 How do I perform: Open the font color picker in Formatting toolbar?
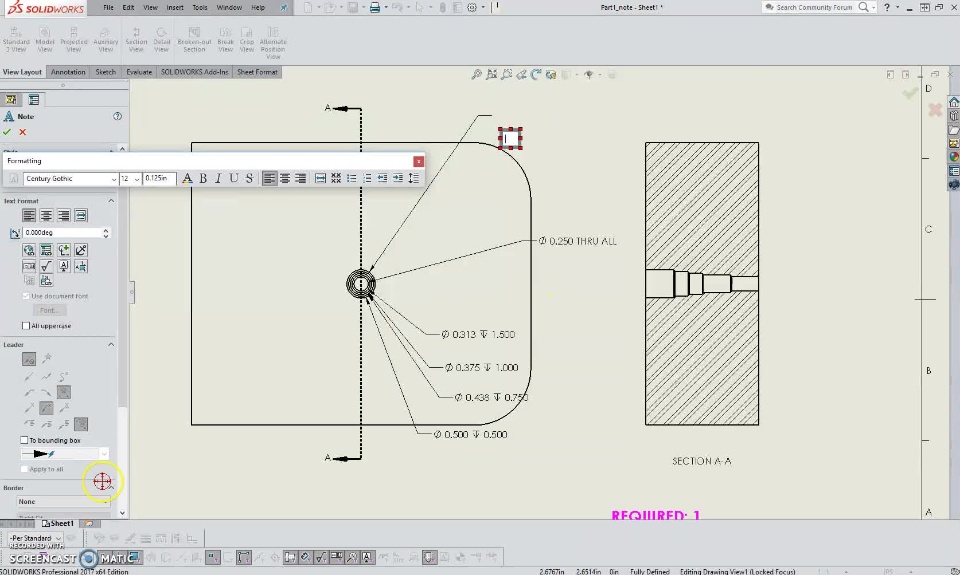point(187,178)
